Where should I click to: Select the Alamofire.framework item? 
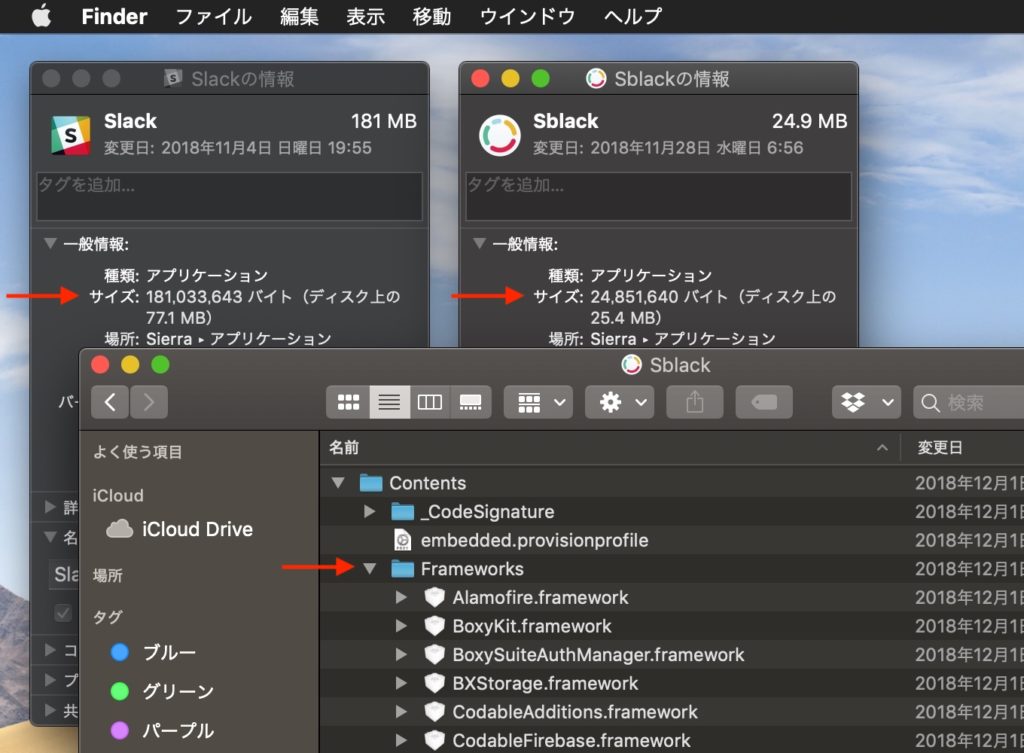pos(540,597)
